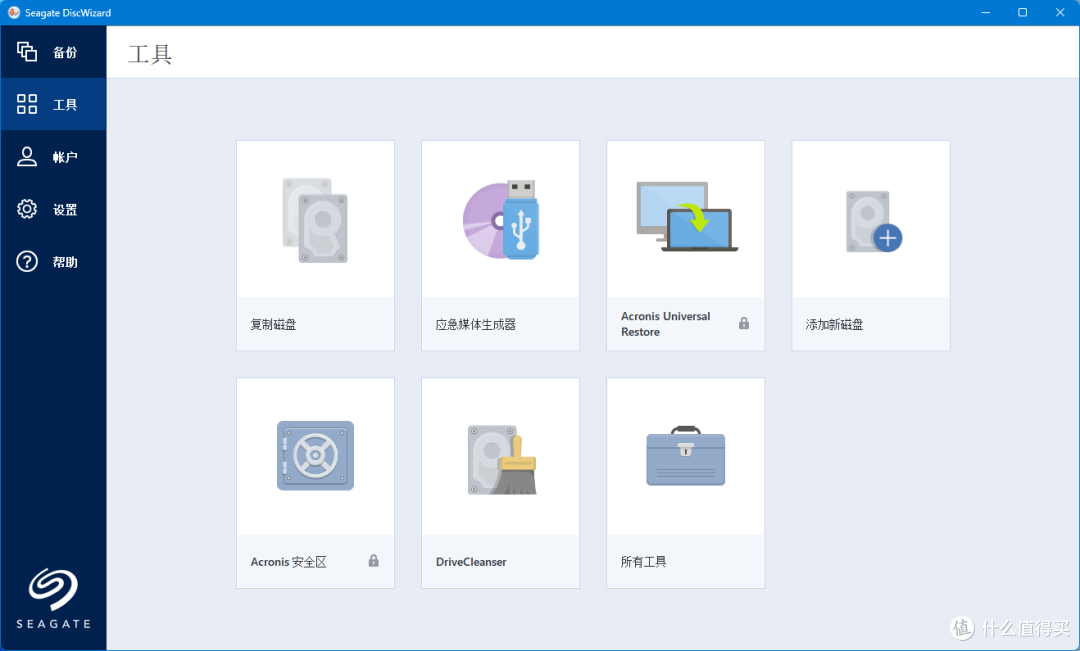Minimize the DiscWizard window
Viewport: 1080px width, 651px height.
pos(986,12)
